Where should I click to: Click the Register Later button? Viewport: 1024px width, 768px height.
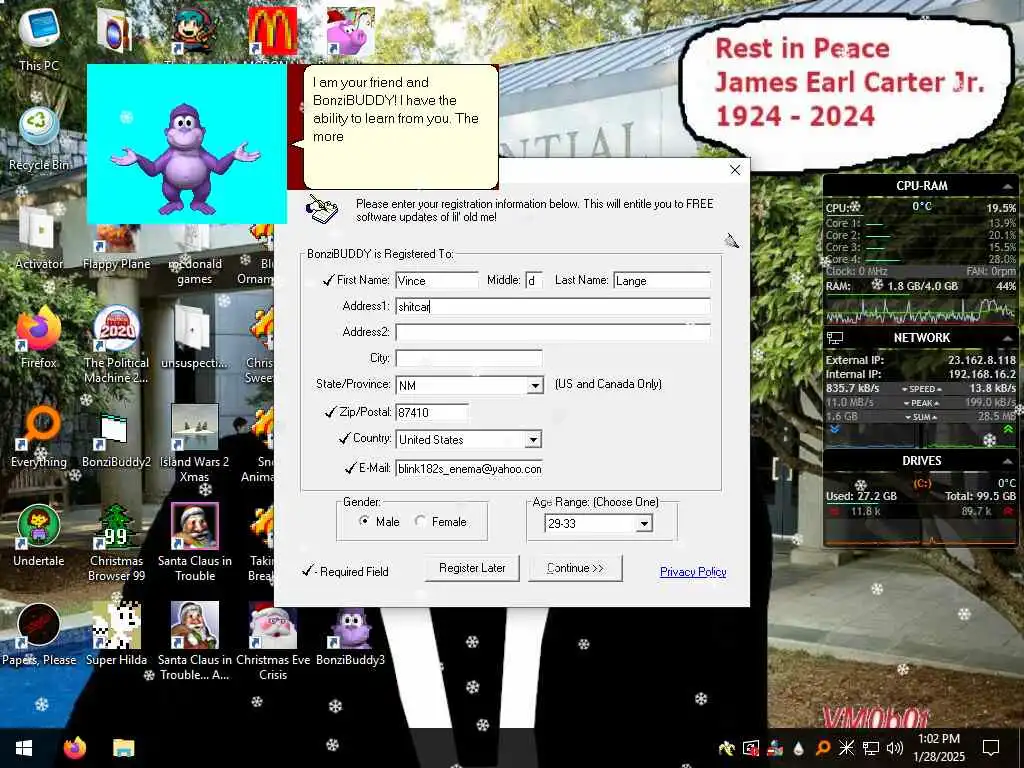[472, 568]
